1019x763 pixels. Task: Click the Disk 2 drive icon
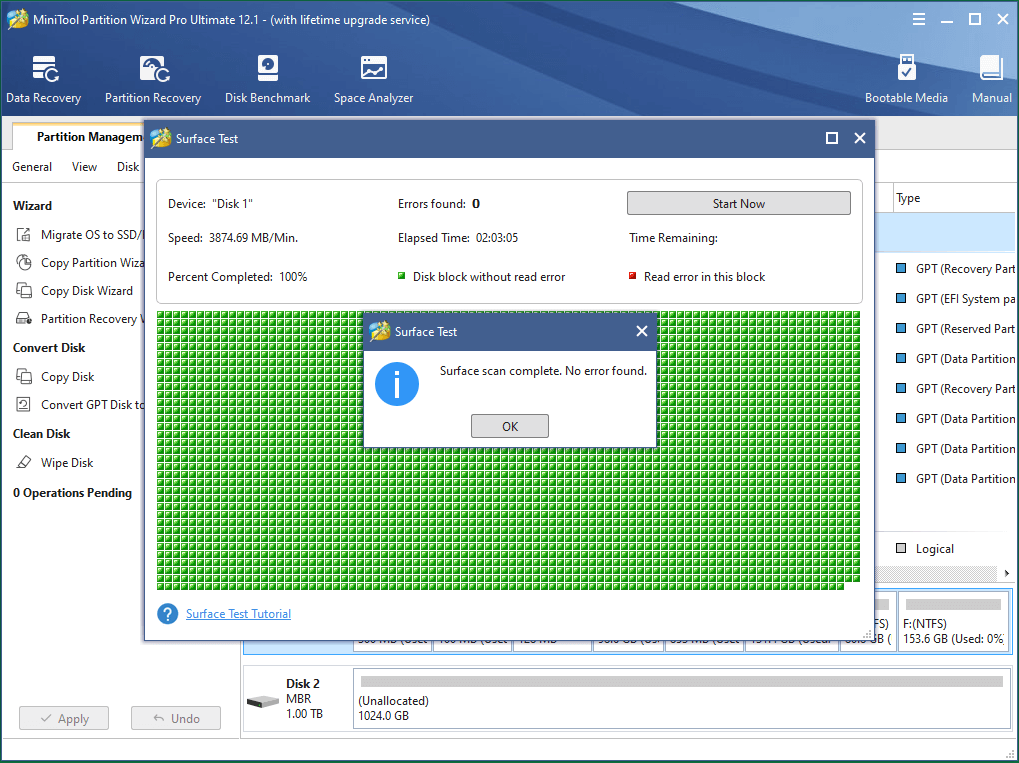click(263, 701)
